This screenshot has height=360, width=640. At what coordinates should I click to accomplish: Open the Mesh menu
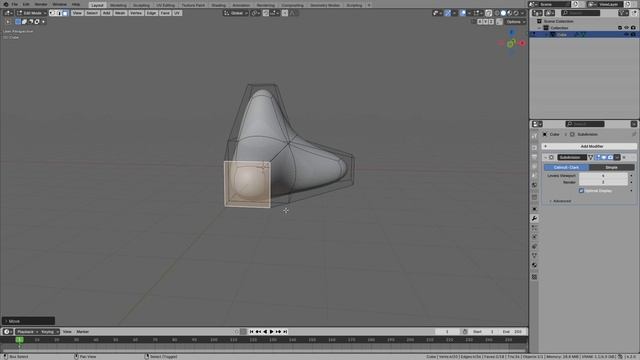pos(120,13)
